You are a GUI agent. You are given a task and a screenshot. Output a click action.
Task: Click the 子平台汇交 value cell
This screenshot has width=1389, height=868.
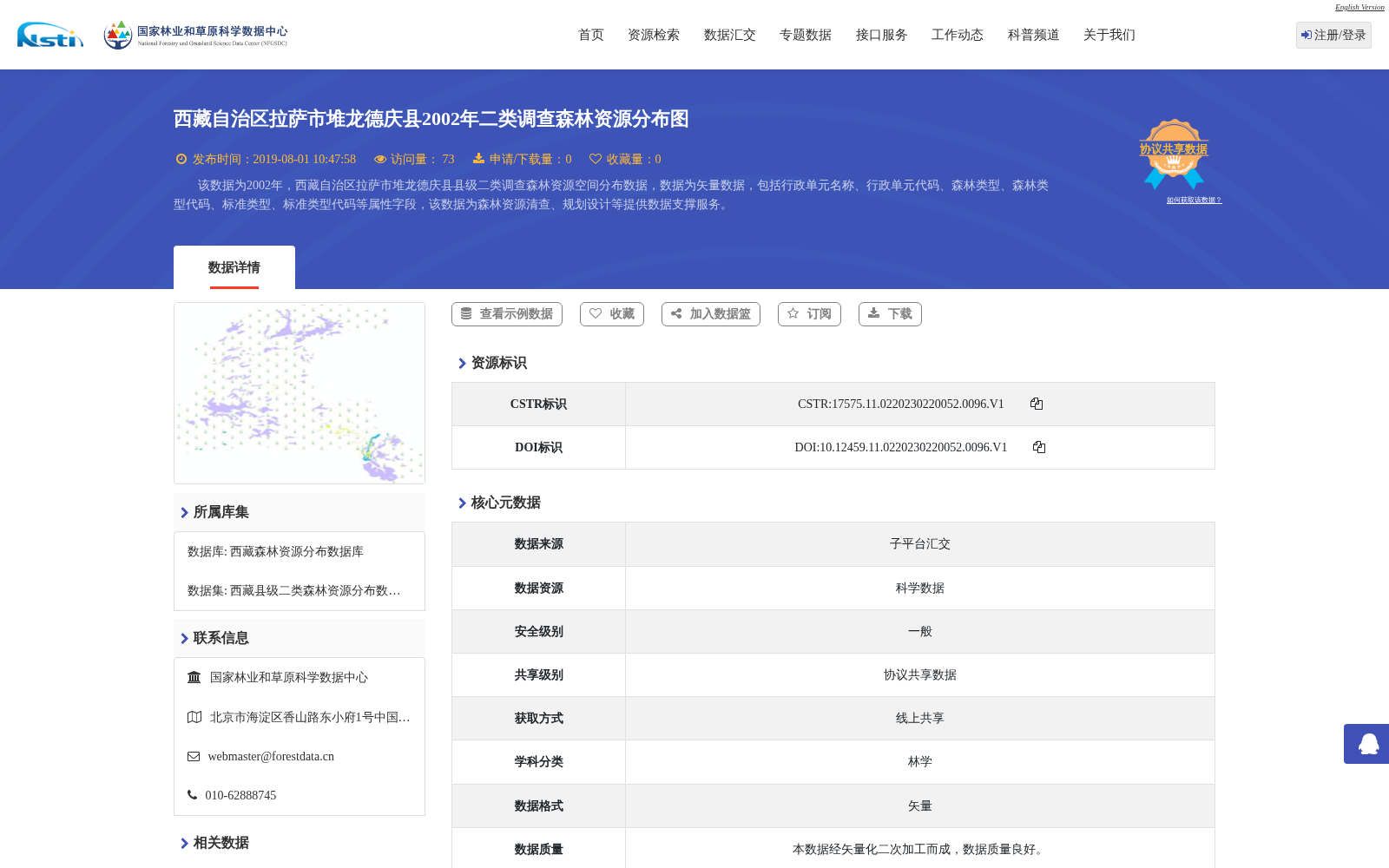(x=920, y=544)
